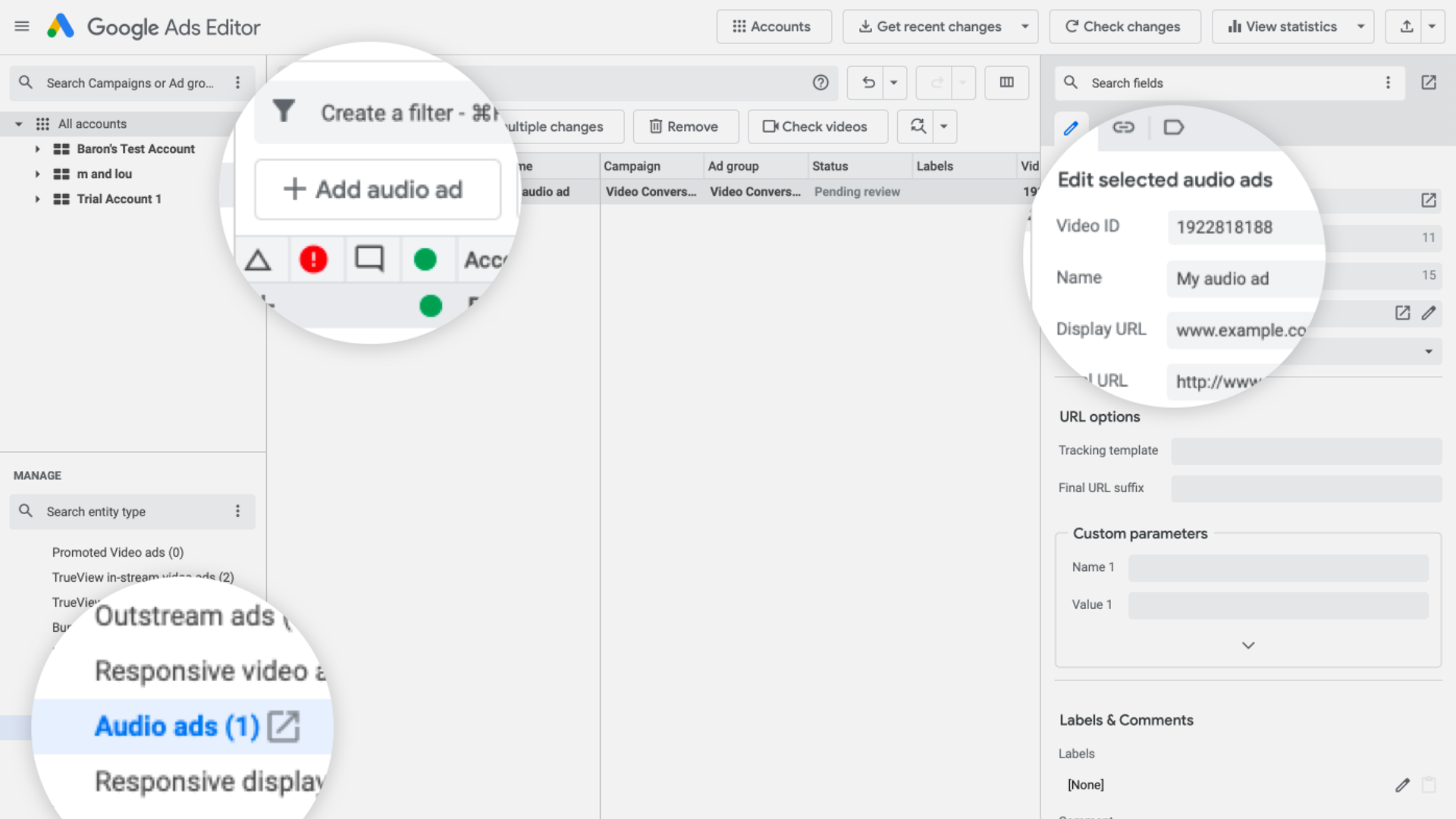Click the Remove button
Screen dimensions: 1456x819
pyautogui.click(x=685, y=126)
